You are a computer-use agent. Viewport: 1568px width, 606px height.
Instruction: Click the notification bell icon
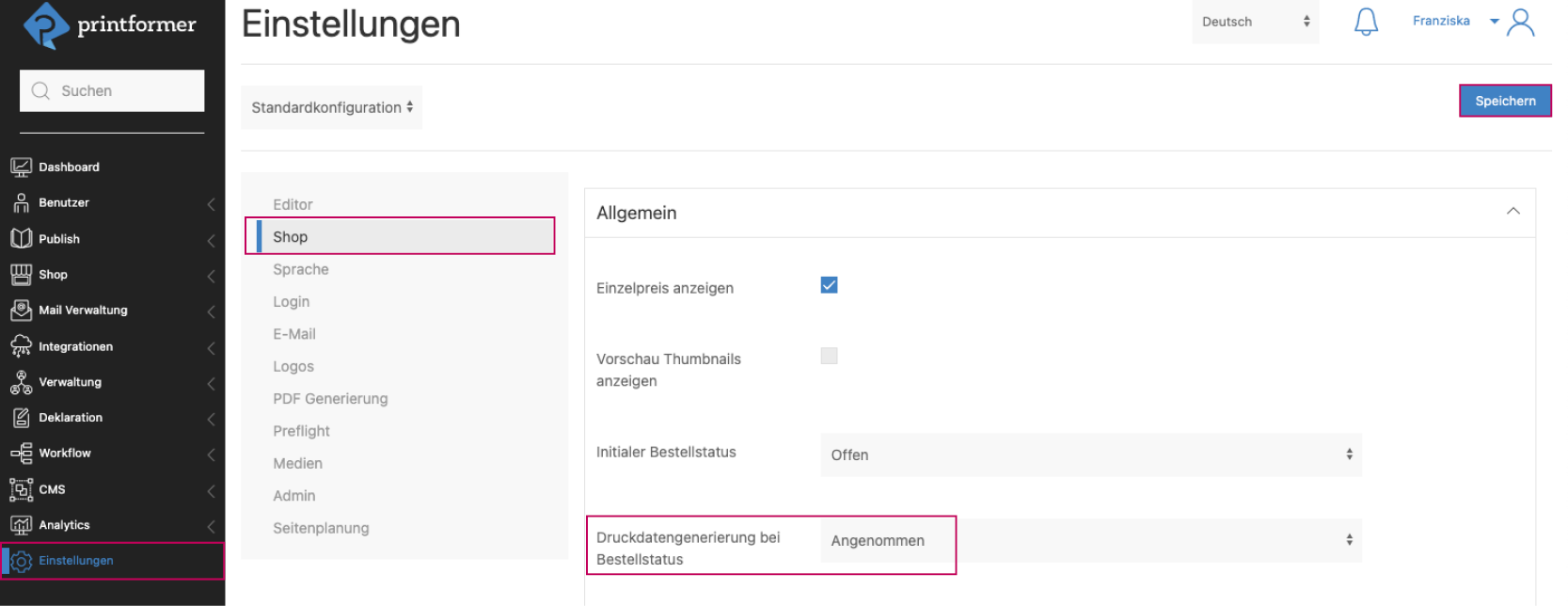[x=1366, y=22]
